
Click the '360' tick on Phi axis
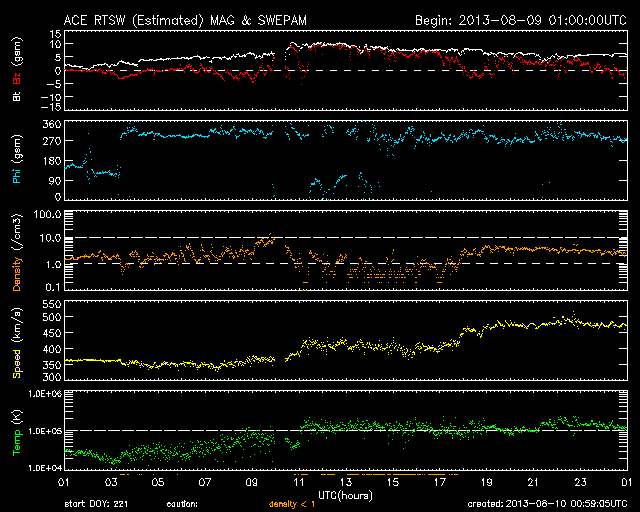[x=52, y=124]
